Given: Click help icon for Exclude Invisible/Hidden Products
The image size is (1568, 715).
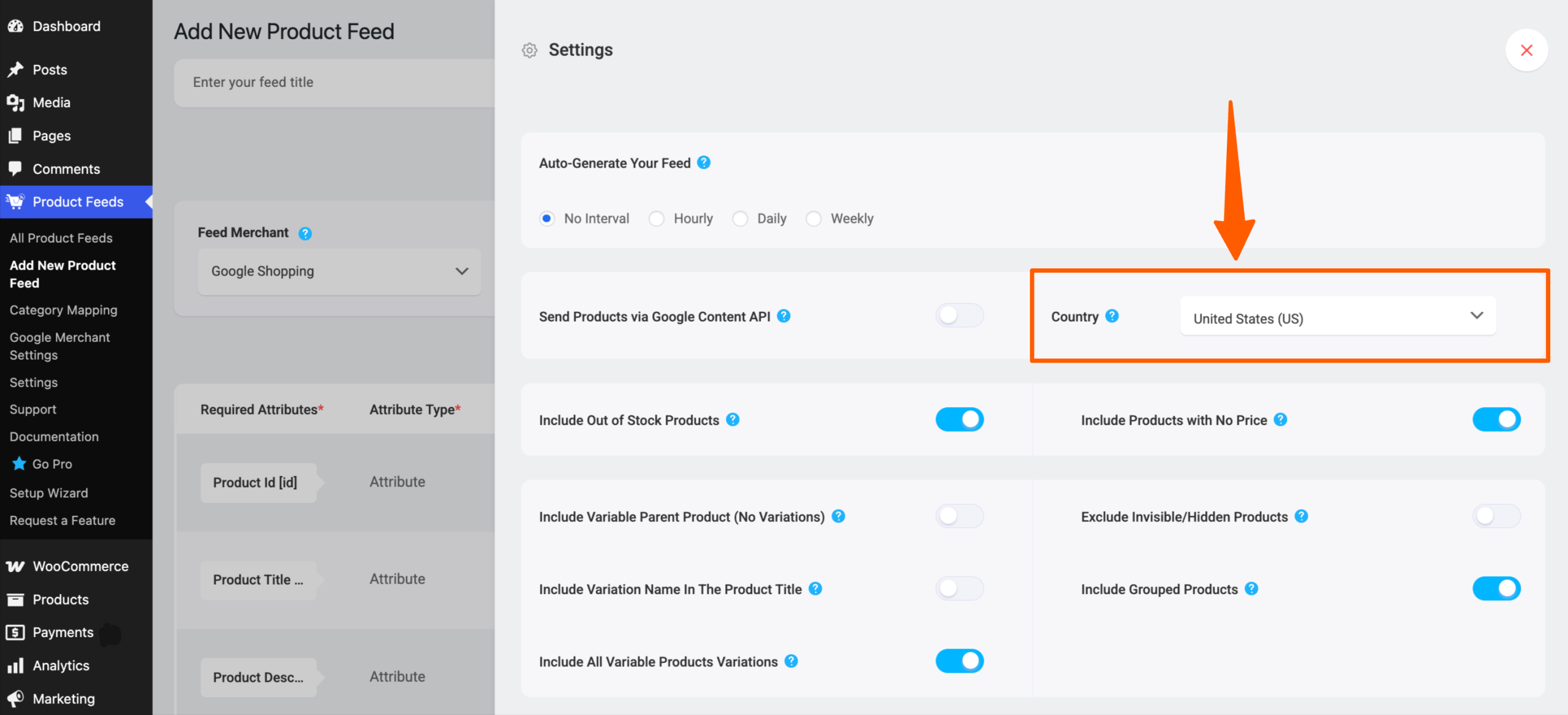Looking at the screenshot, I should tap(1302, 516).
